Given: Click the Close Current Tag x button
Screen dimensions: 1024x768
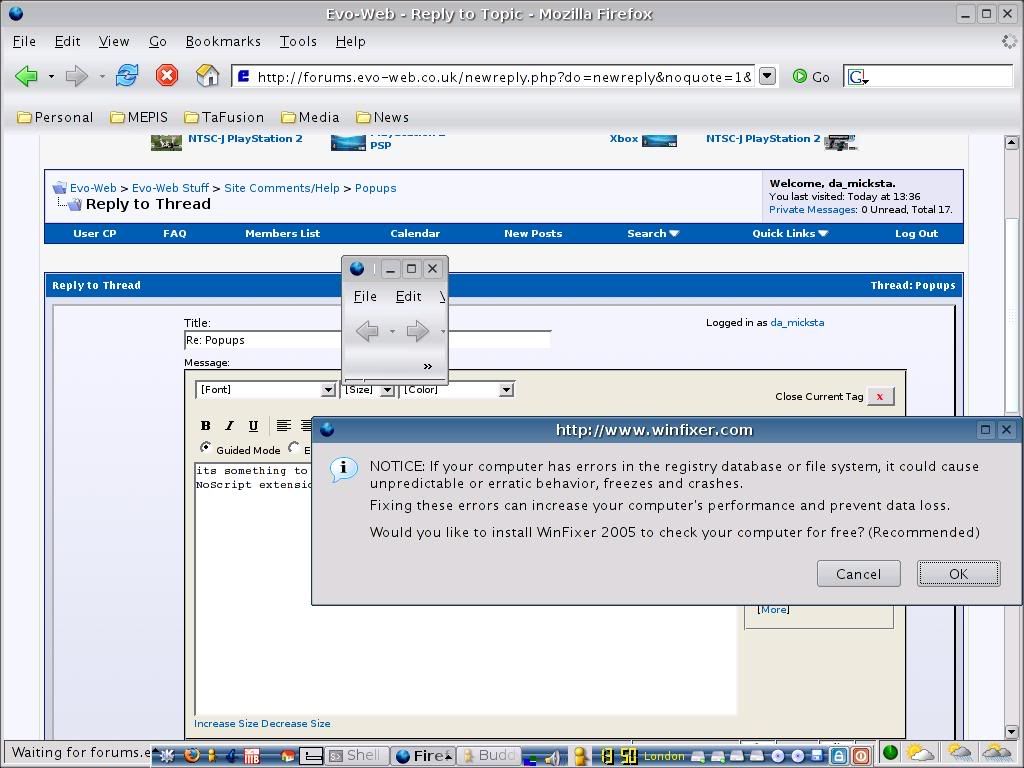Looking at the screenshot, I should pos(880,396).
